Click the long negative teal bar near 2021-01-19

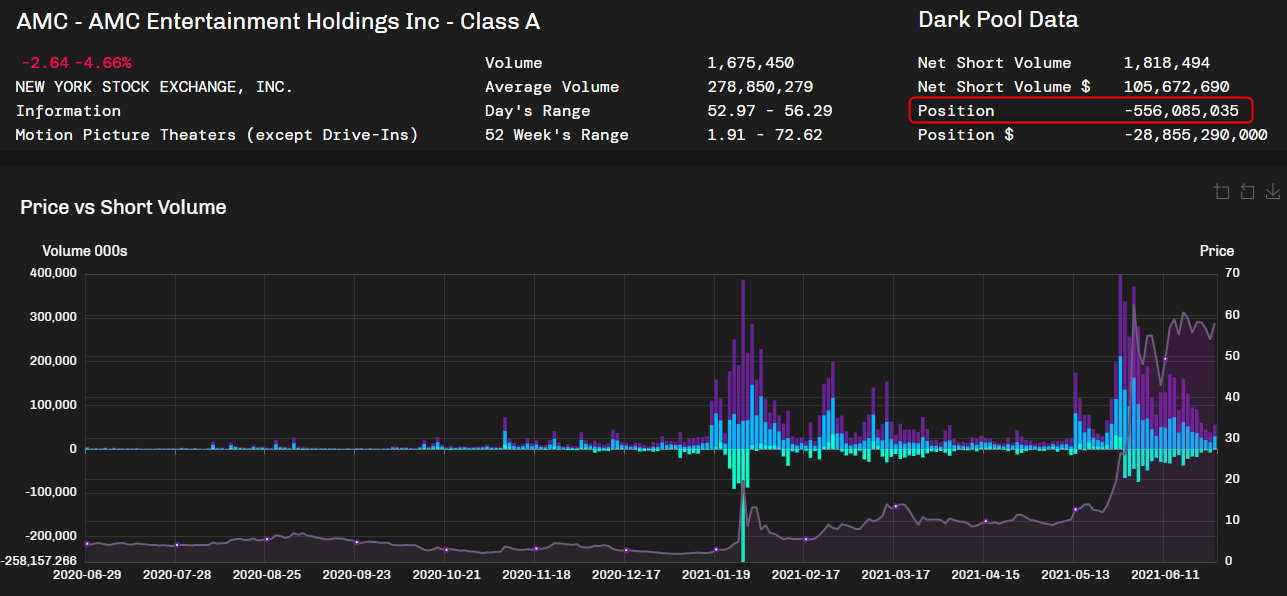(x=743, y=505)
